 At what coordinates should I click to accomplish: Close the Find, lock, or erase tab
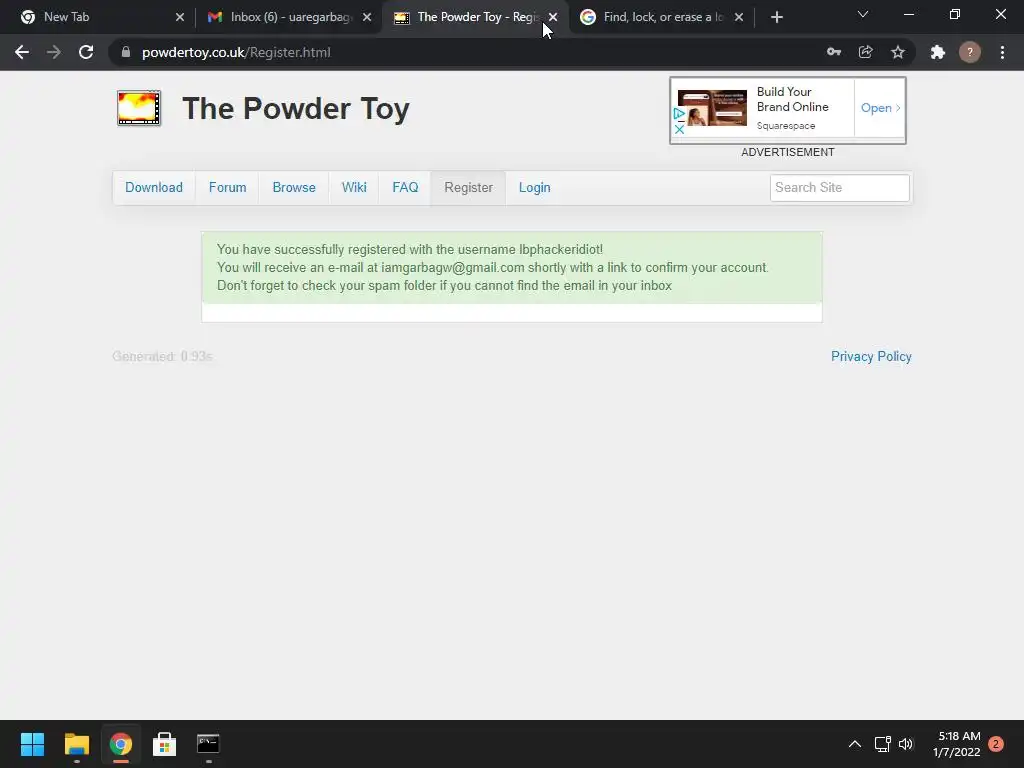[739, 17]
